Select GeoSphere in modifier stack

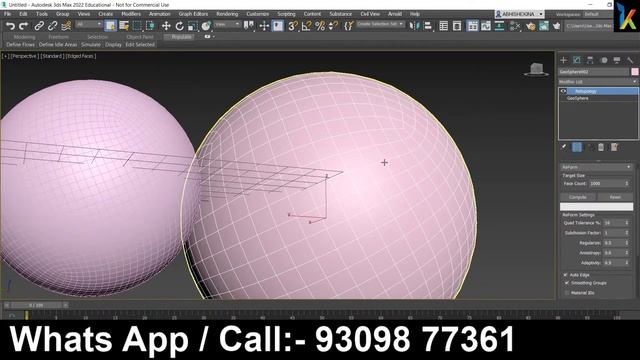(x=578, y=98)
